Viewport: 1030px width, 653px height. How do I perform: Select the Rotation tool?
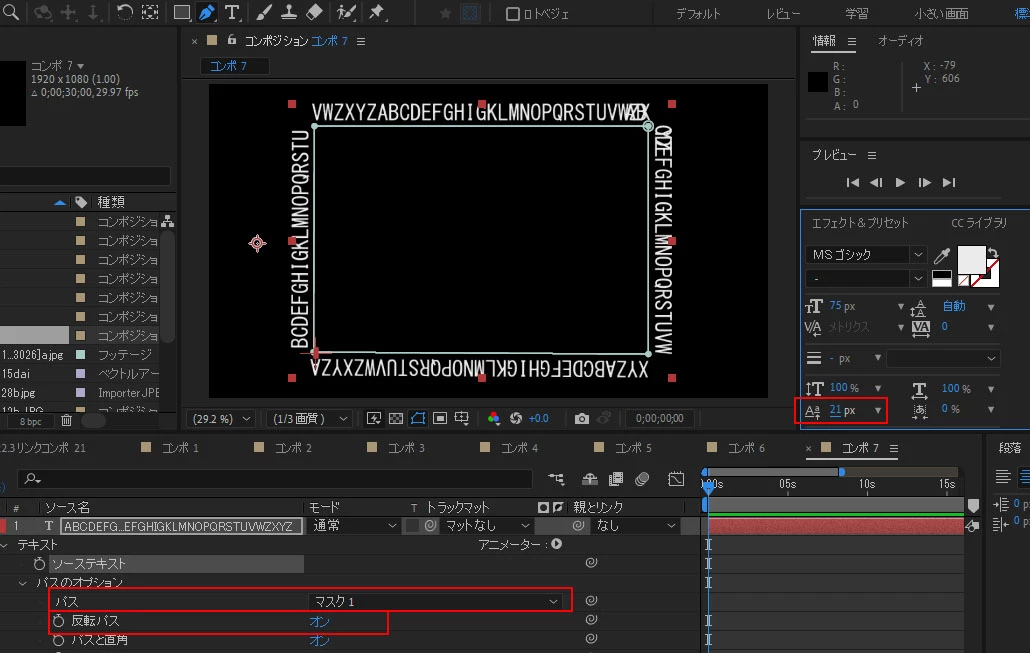coord(125,12)
